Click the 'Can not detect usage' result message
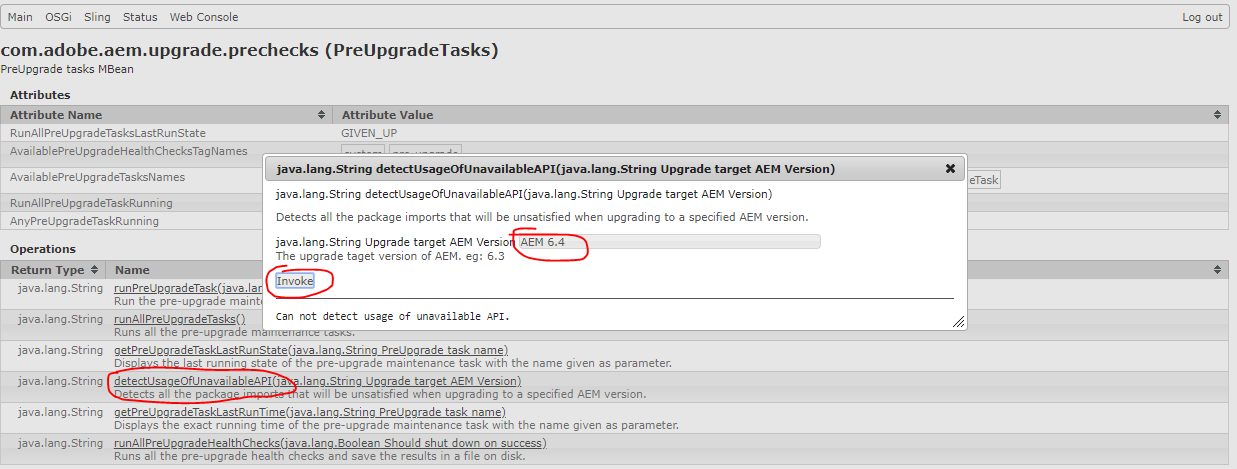This screenshot has height=469, width=1237. [392, 317]
